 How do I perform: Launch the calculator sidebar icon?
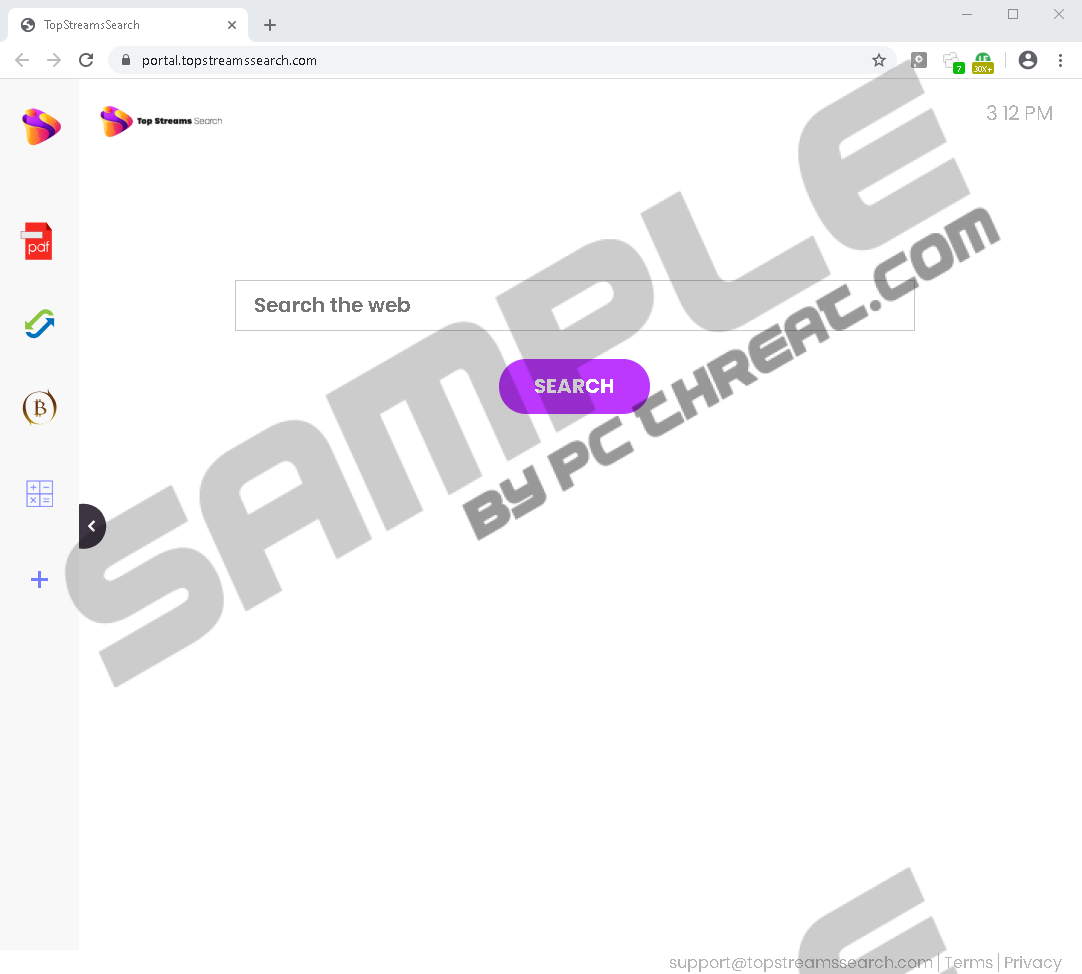[x=39, y=494]
